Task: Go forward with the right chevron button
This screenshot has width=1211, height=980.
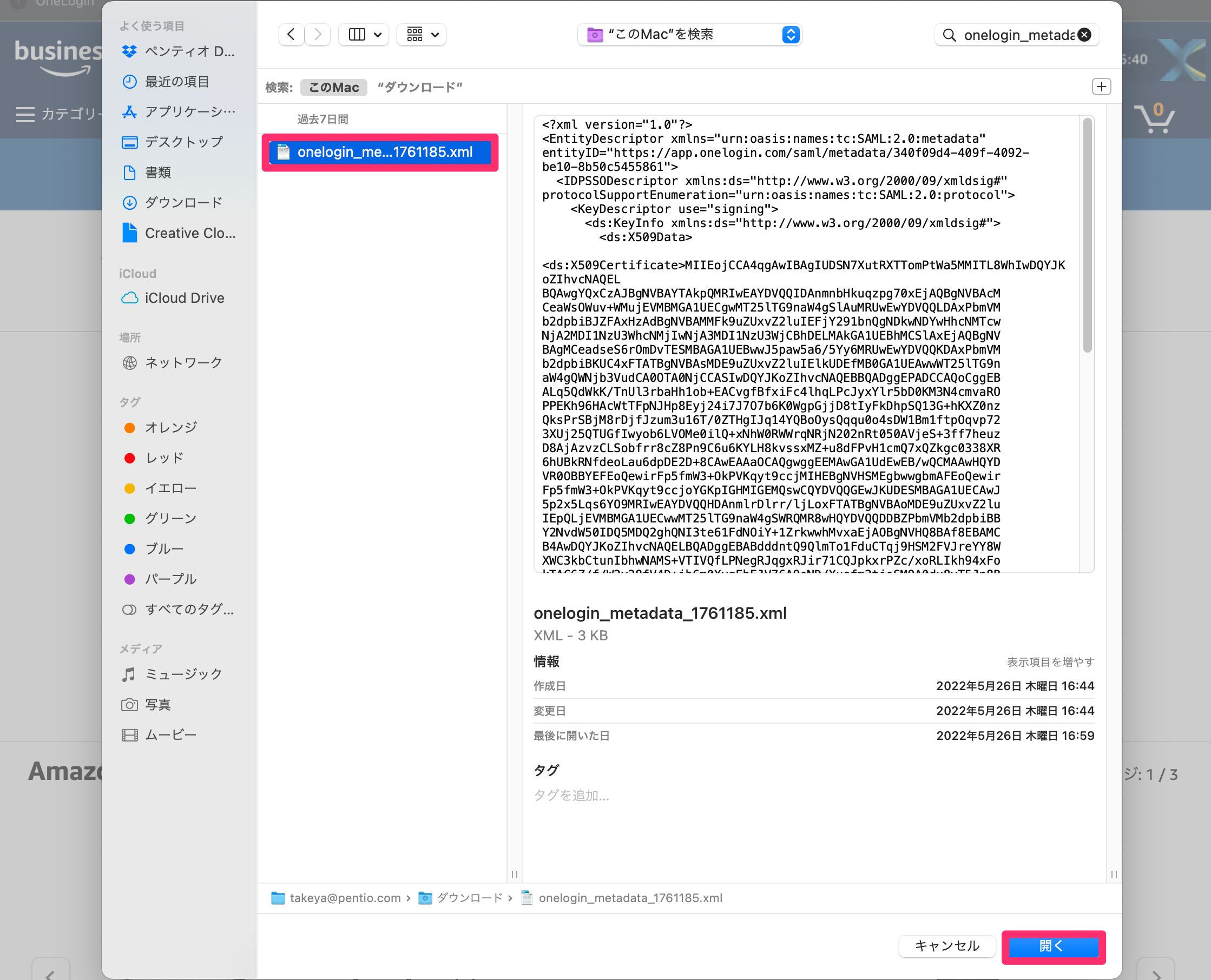Action: [318, 35]
